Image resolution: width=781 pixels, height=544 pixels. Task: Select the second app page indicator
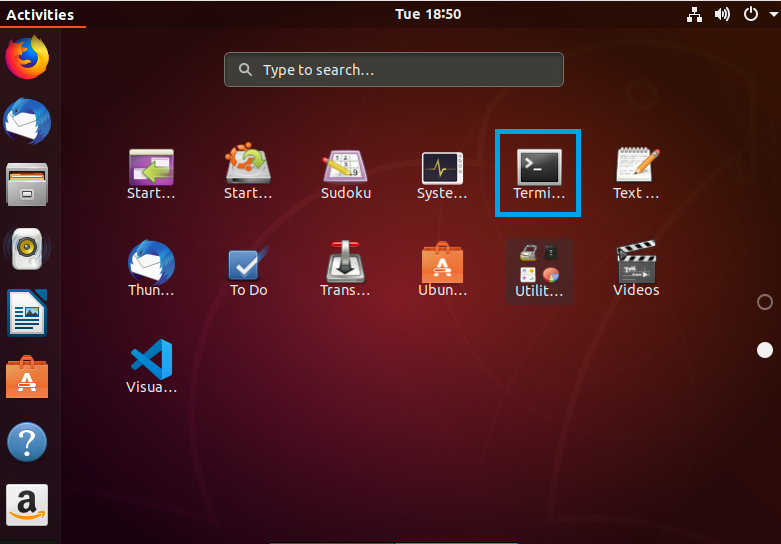click(x=765, y=350)
